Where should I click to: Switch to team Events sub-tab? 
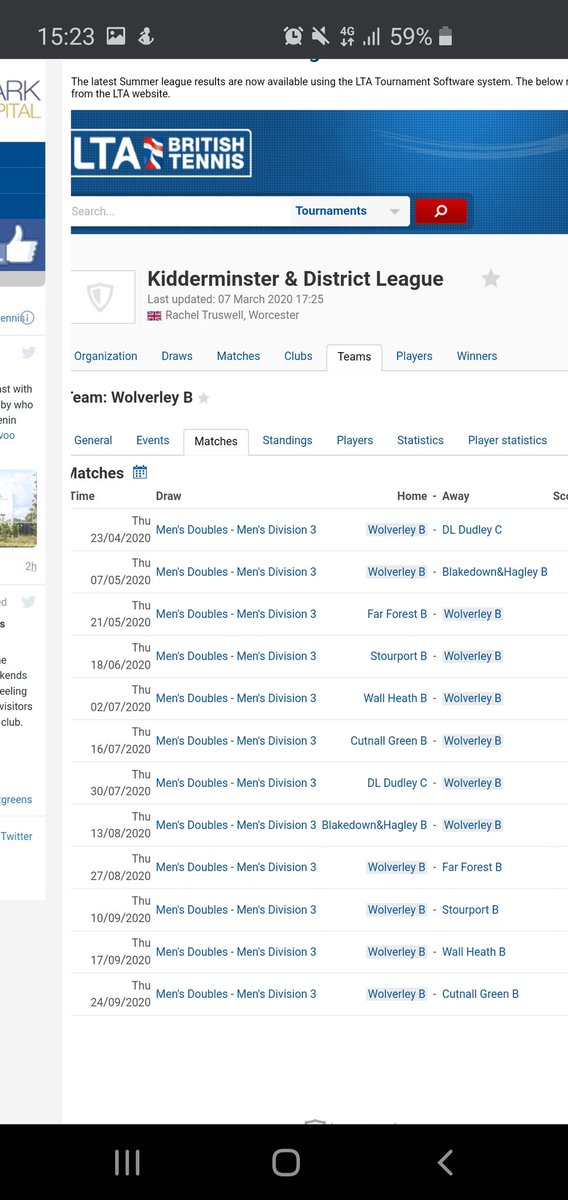[x=153, y=440]
